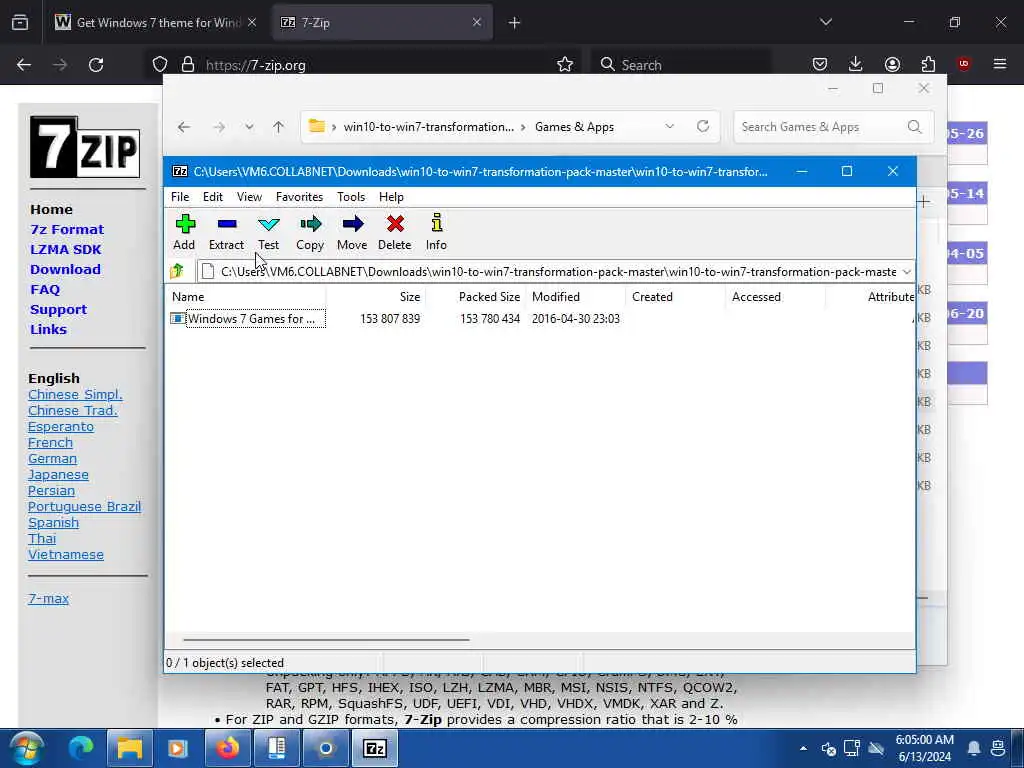
Task: Switch language to Japanese
Action: click(x=58, y=475)
